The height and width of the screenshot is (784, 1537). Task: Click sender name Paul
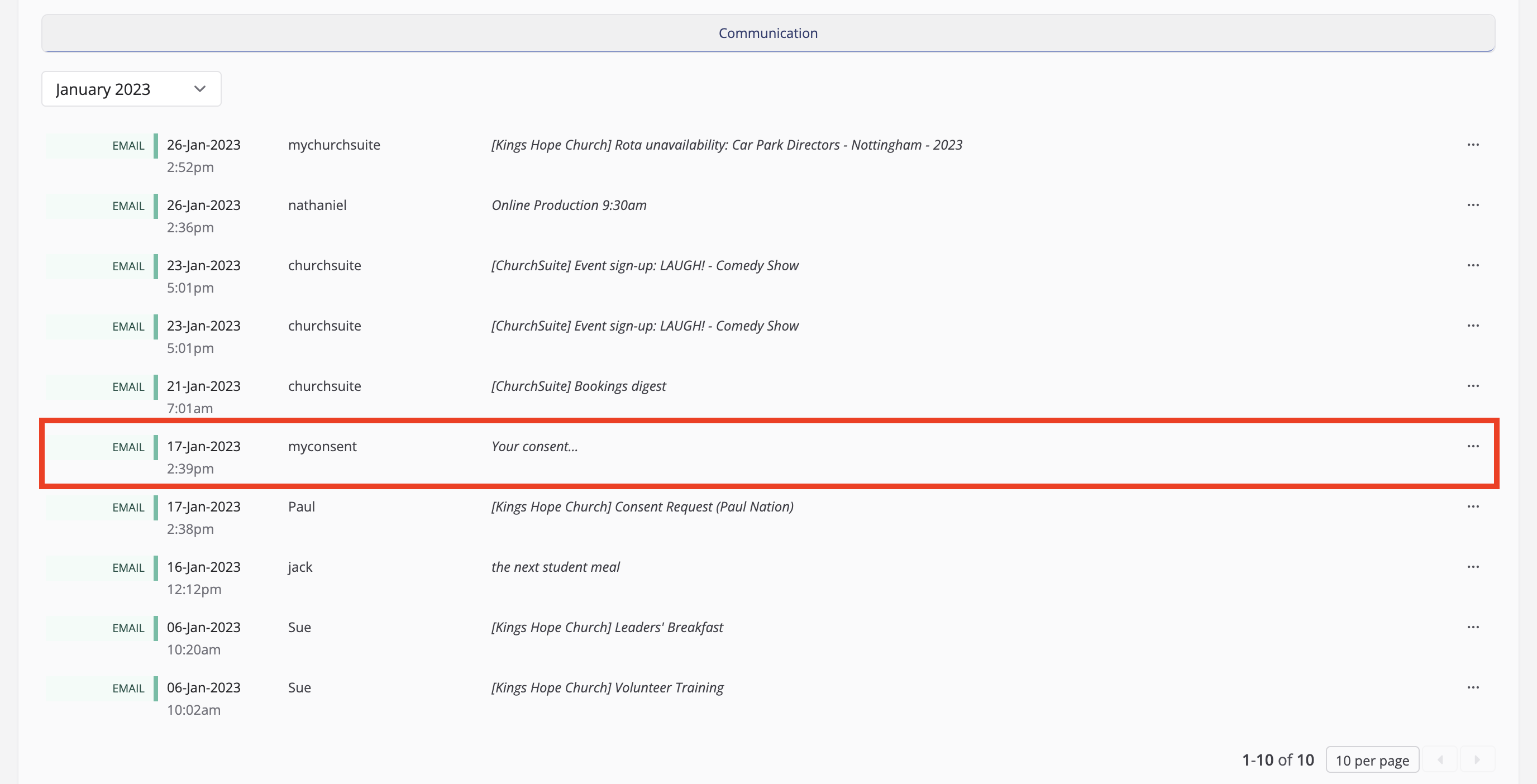point(302,506)
